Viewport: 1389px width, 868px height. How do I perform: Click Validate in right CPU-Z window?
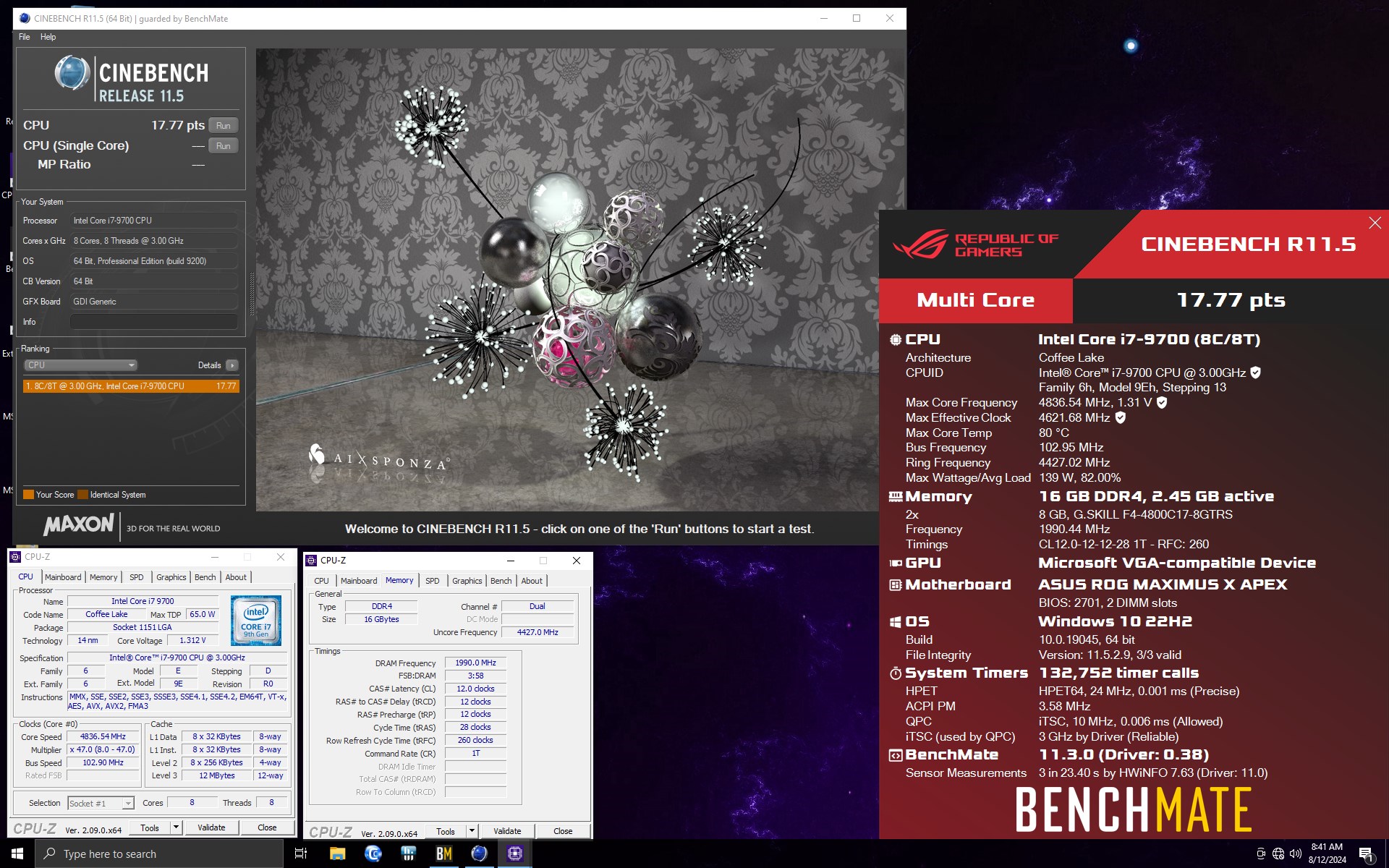(x=507, y=832)
